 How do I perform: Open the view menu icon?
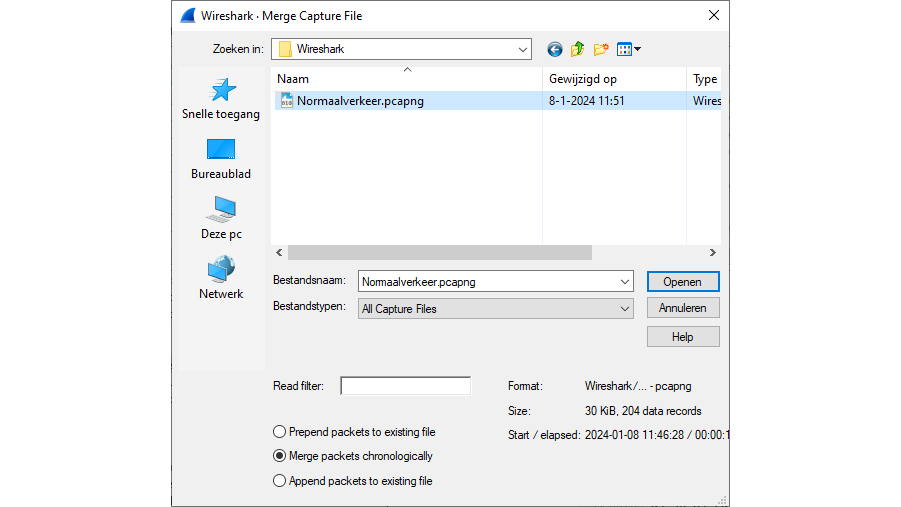click(629, 49)
